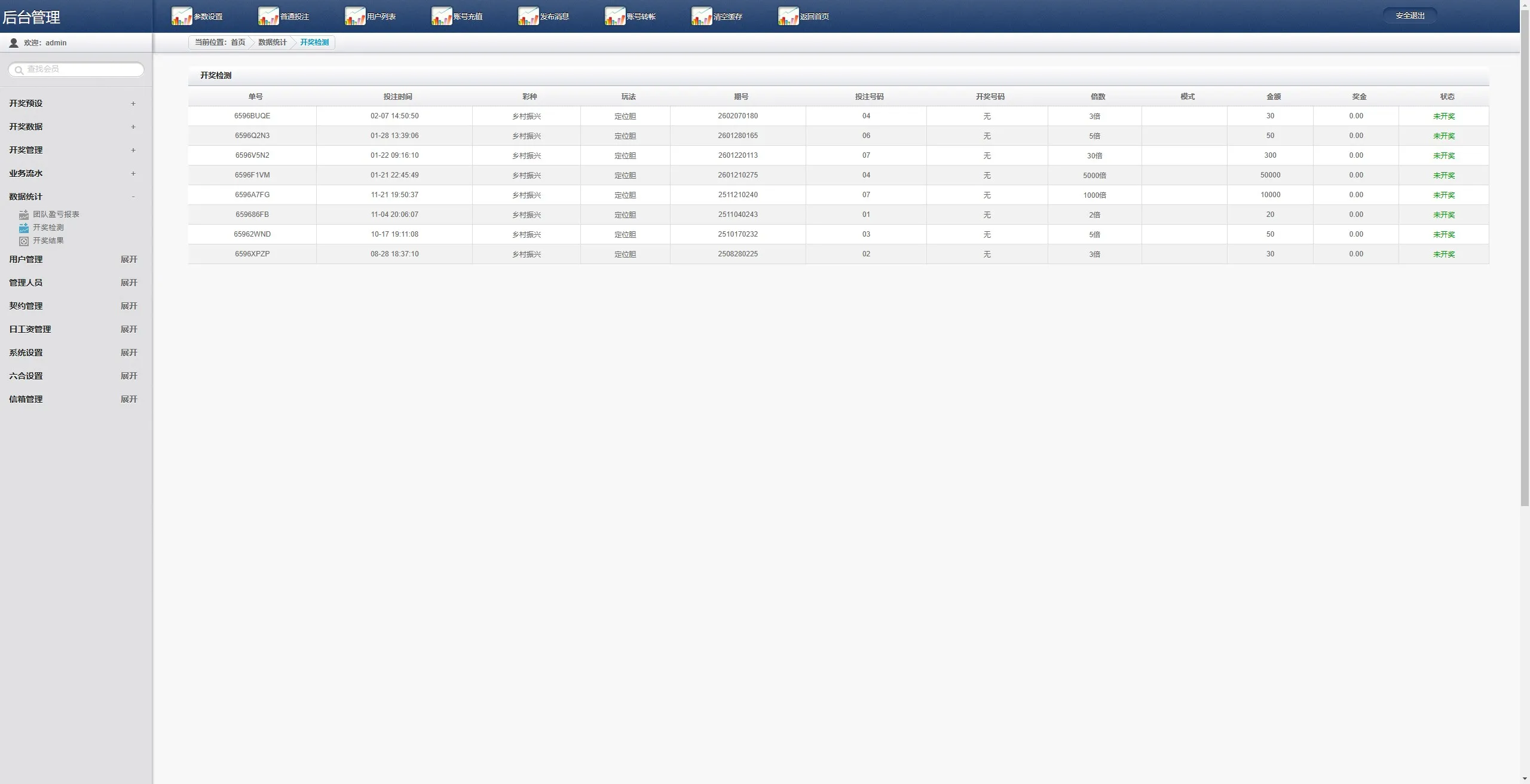Select order number 6596BUQE
1530x784 pixels.
pos(252,116)
